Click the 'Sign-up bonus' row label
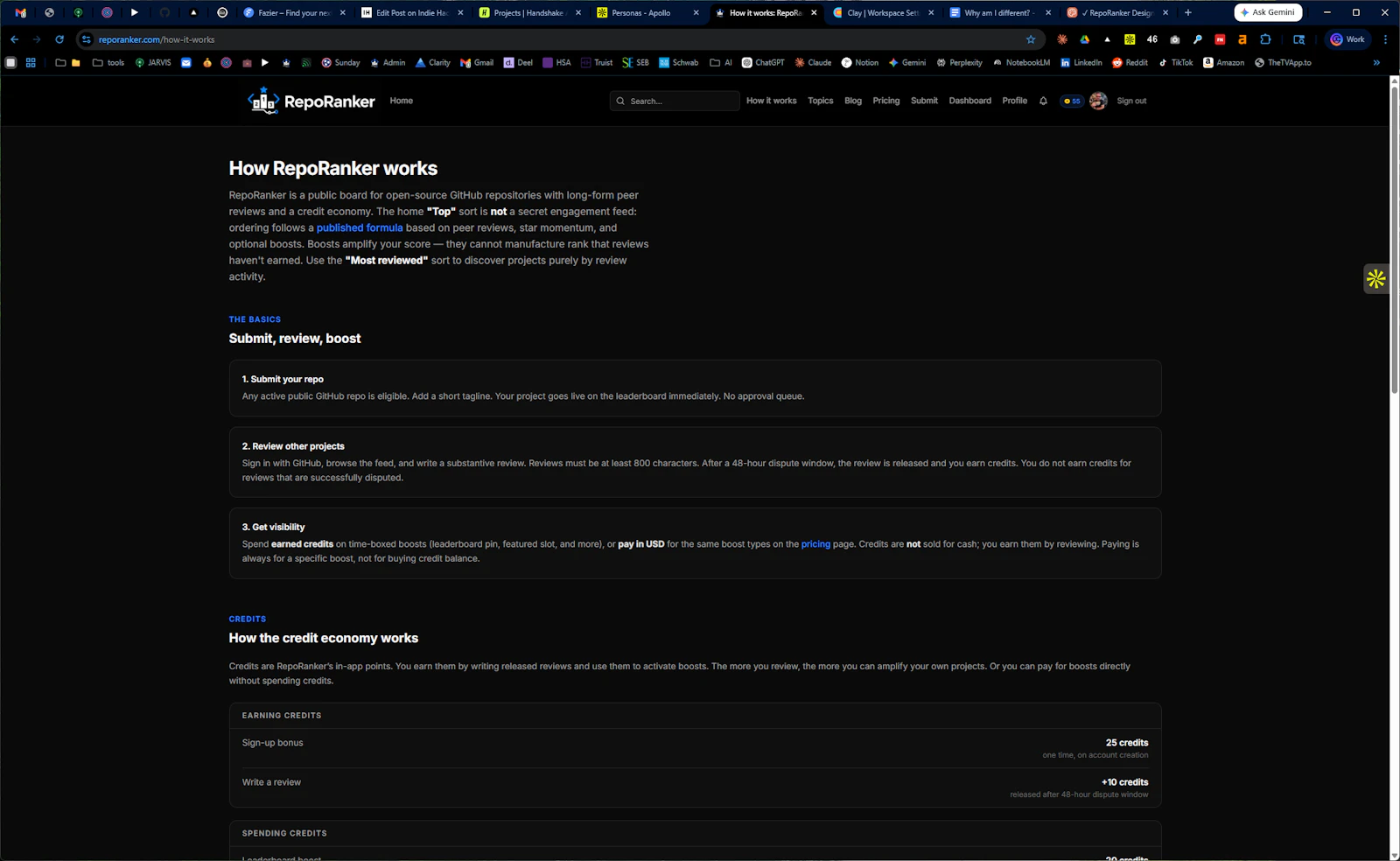1400x861 pixels. pyautogui.click(x=273, y=743)
